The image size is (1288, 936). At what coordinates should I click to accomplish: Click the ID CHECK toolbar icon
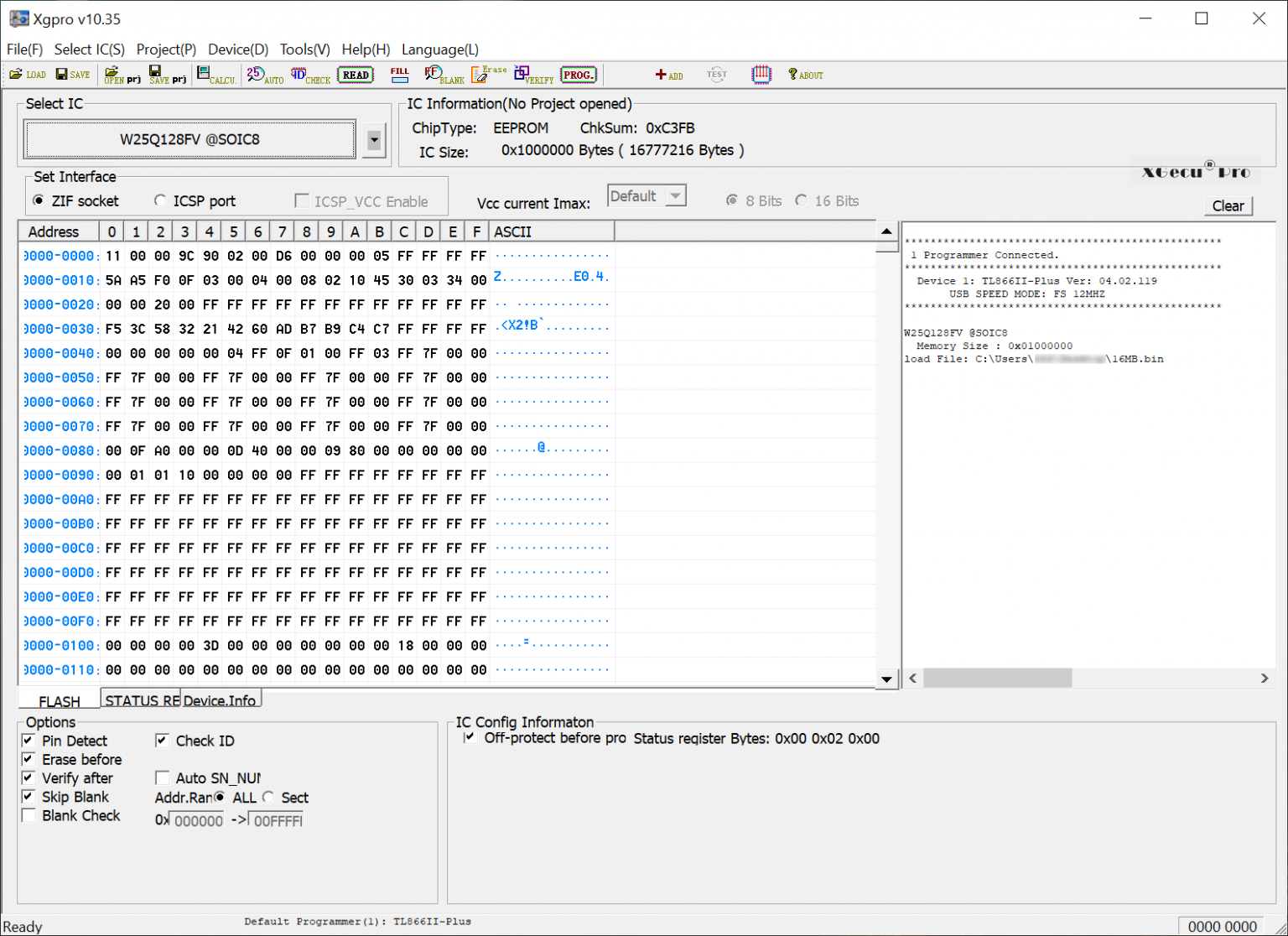point(310,75)
